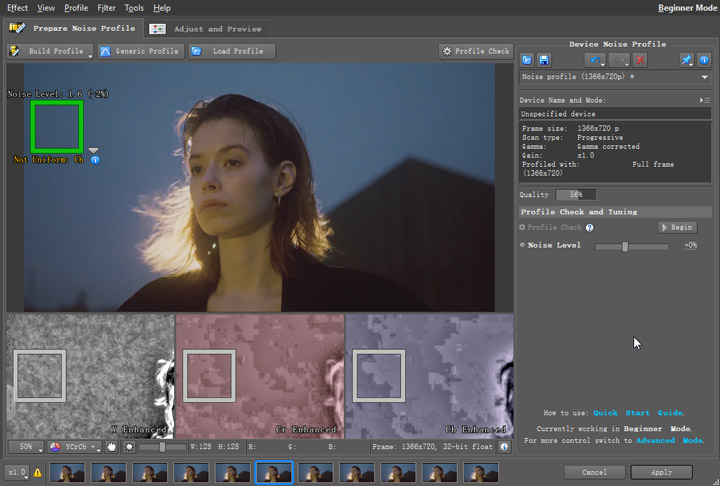Screen dimensions: 720x486
Task: Click the 'Not Uniform: Cb' warning text
Action: tap(49, 160)
